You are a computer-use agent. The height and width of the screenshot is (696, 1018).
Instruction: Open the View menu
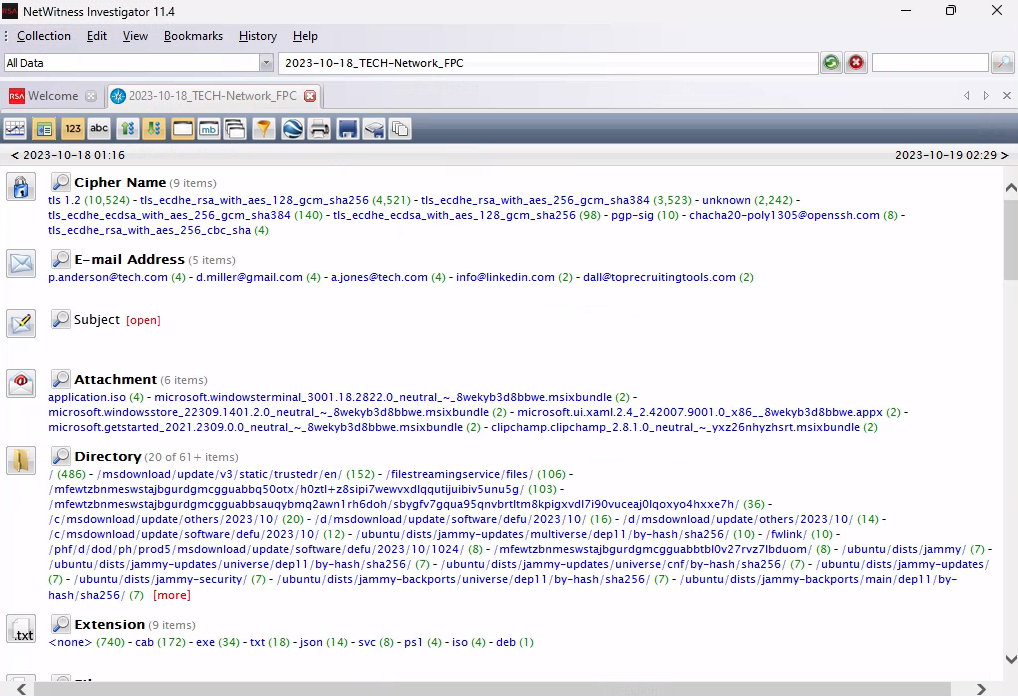point(135,36)
